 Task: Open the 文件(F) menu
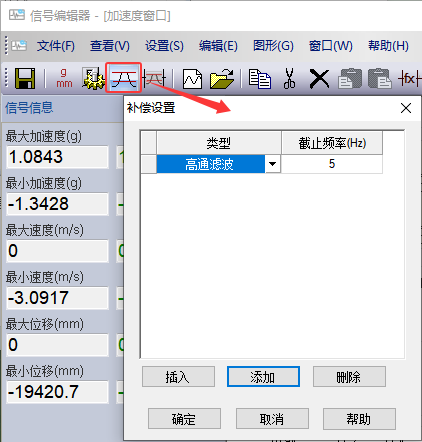(56, 46)
